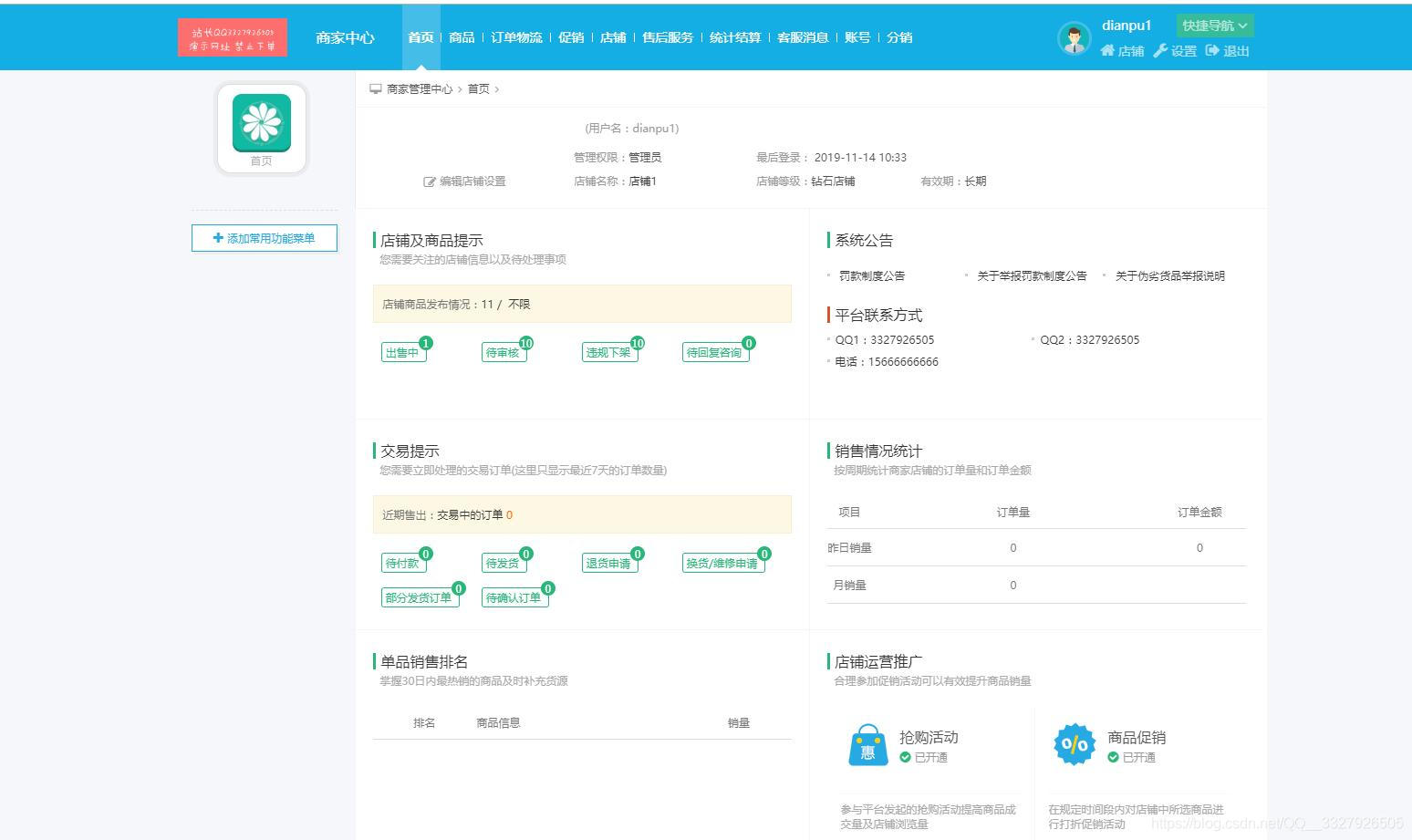
Task: Open the 商品 menu
Action: click(x=462, y=37)
